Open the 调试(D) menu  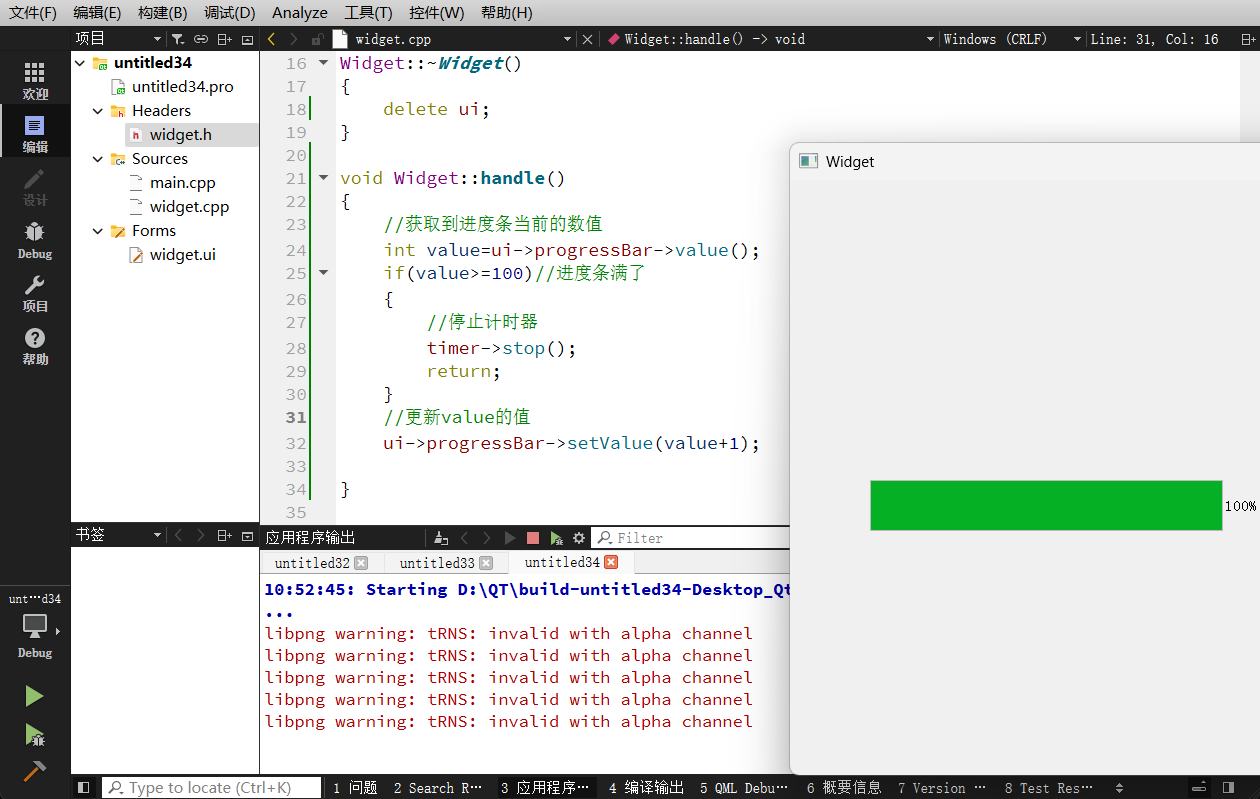[x=230, y=13]
